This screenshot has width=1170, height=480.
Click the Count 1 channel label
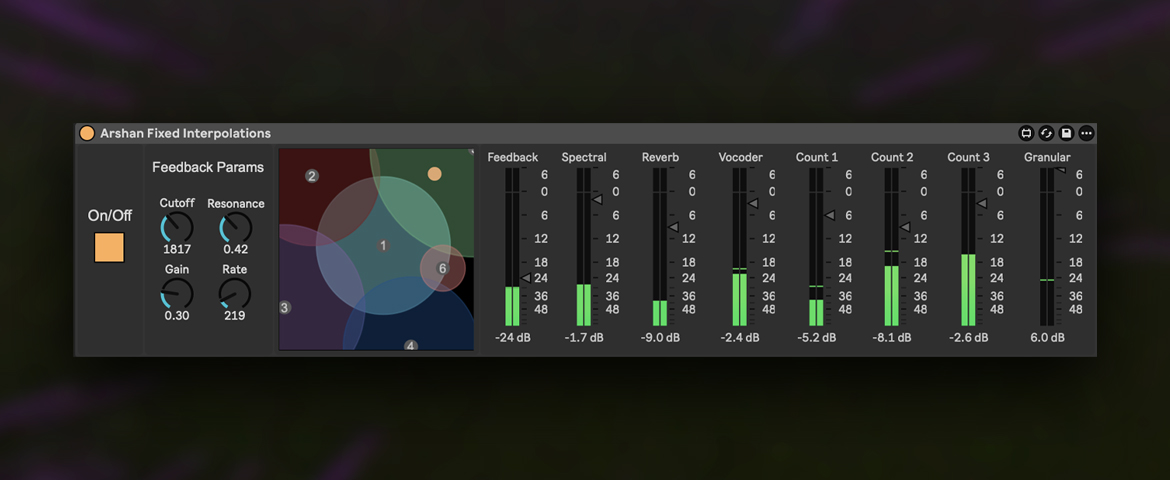point(816,158)
